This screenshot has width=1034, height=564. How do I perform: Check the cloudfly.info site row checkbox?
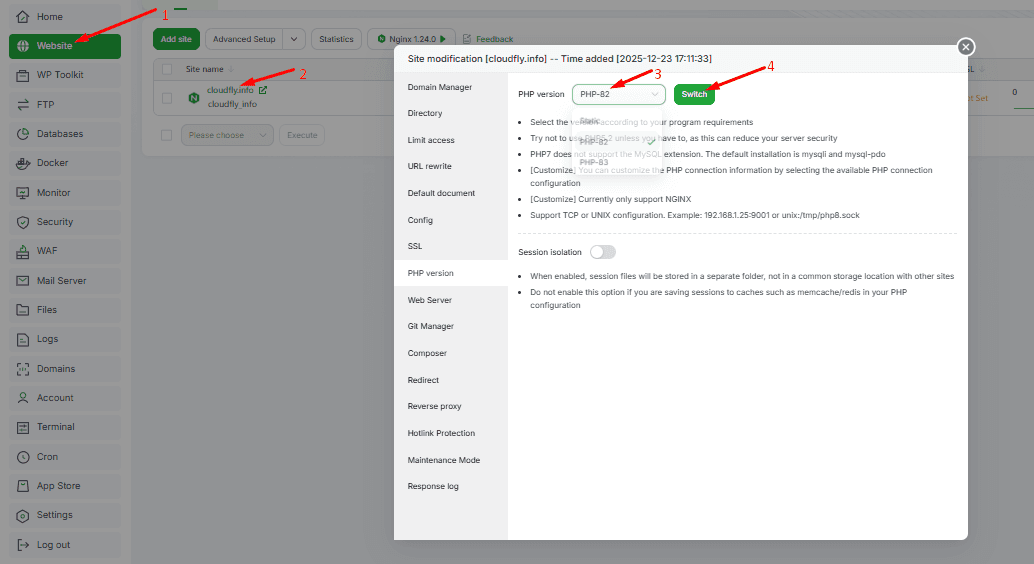pos(167,98)
